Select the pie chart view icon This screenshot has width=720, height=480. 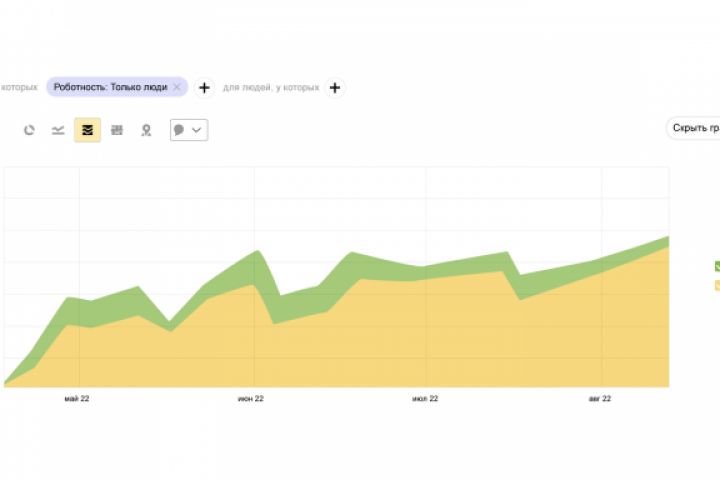coord(29,130)
